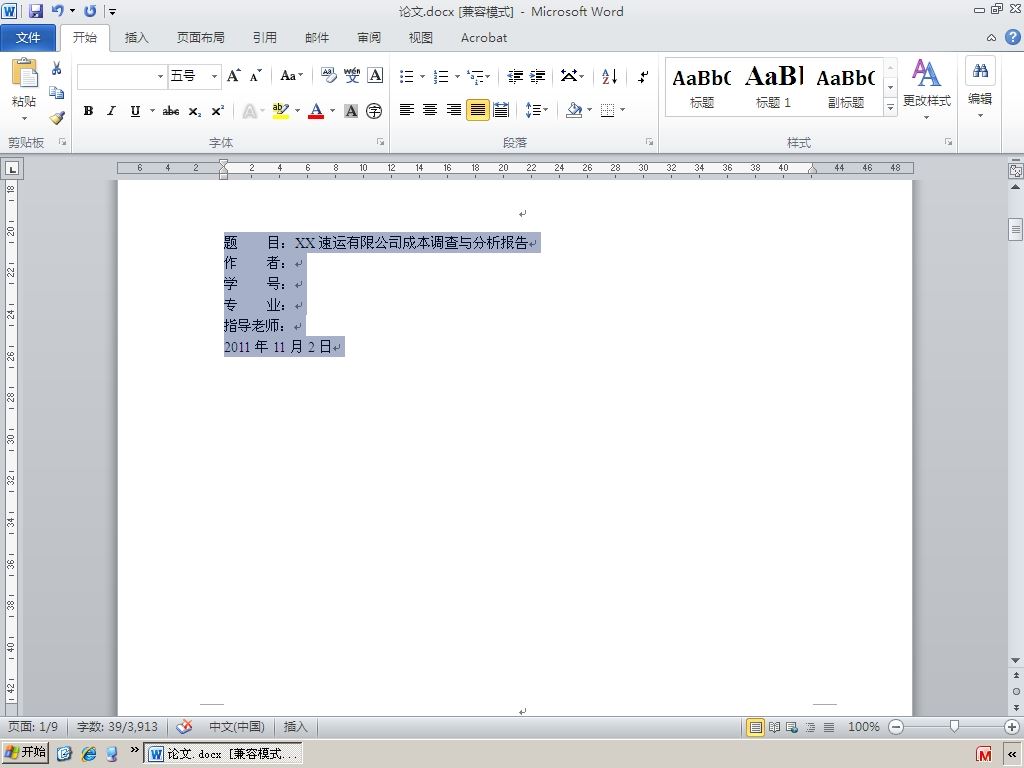Apply the 标题 1 style
Screen dimensions: 1024x768
point(774,88)
